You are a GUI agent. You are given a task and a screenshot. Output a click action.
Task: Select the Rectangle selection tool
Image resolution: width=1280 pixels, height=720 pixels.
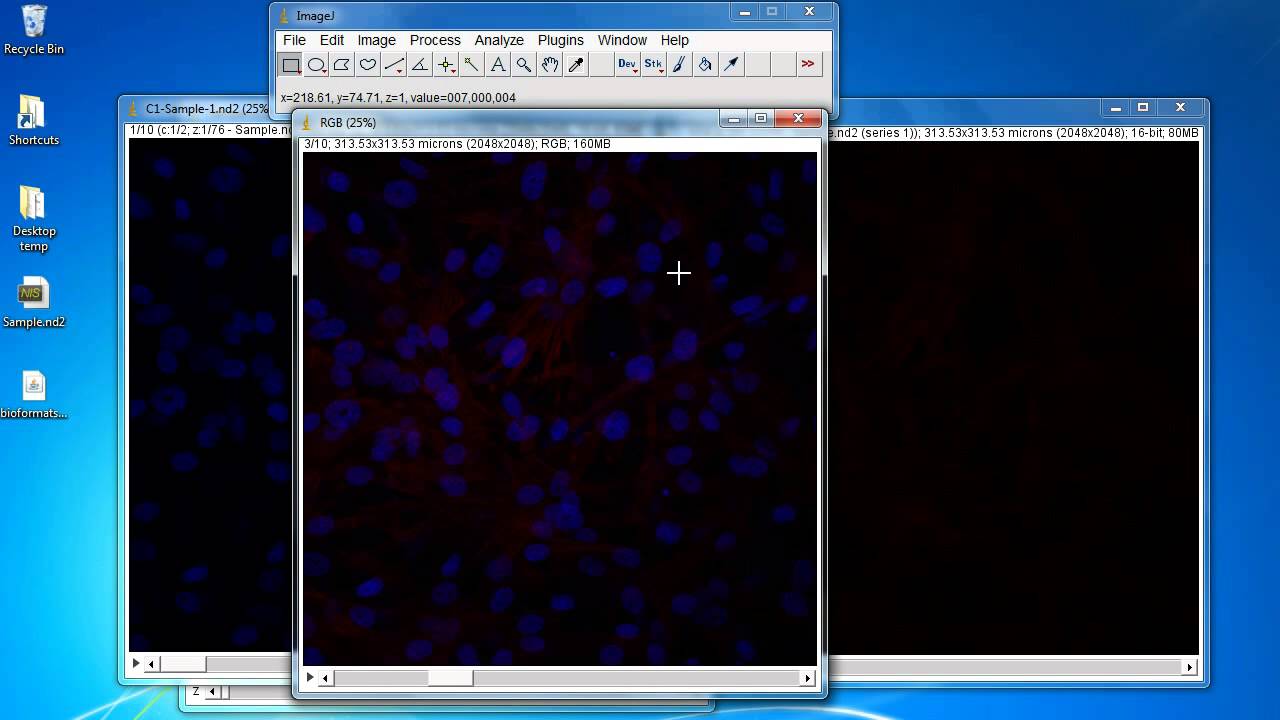[x=290, y=65]
